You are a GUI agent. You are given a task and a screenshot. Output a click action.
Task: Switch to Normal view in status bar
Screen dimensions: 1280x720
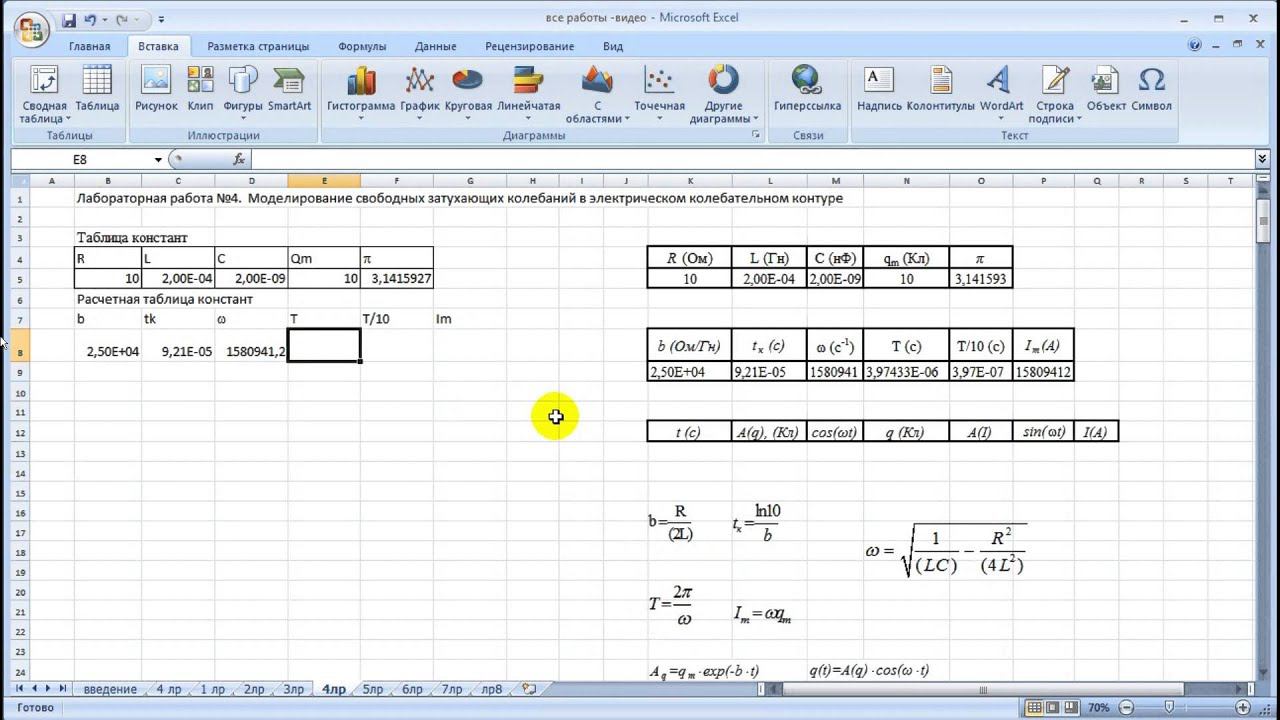pos(1035,707)
